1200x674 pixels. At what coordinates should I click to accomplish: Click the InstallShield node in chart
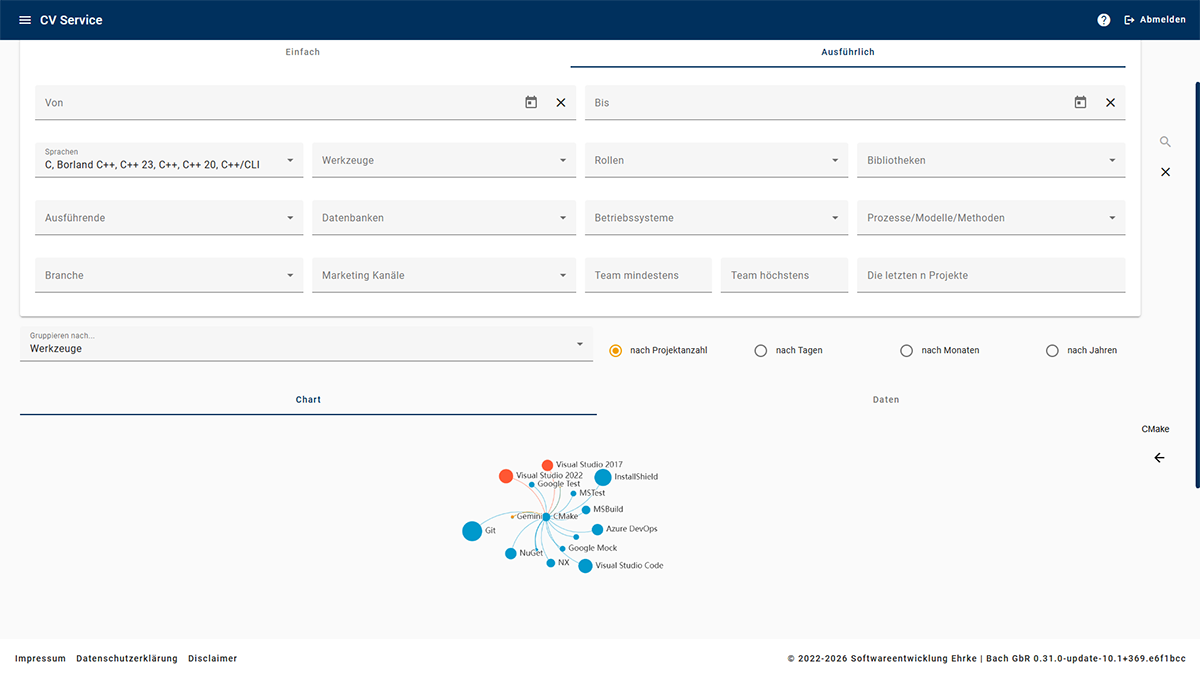pos(603,477)
